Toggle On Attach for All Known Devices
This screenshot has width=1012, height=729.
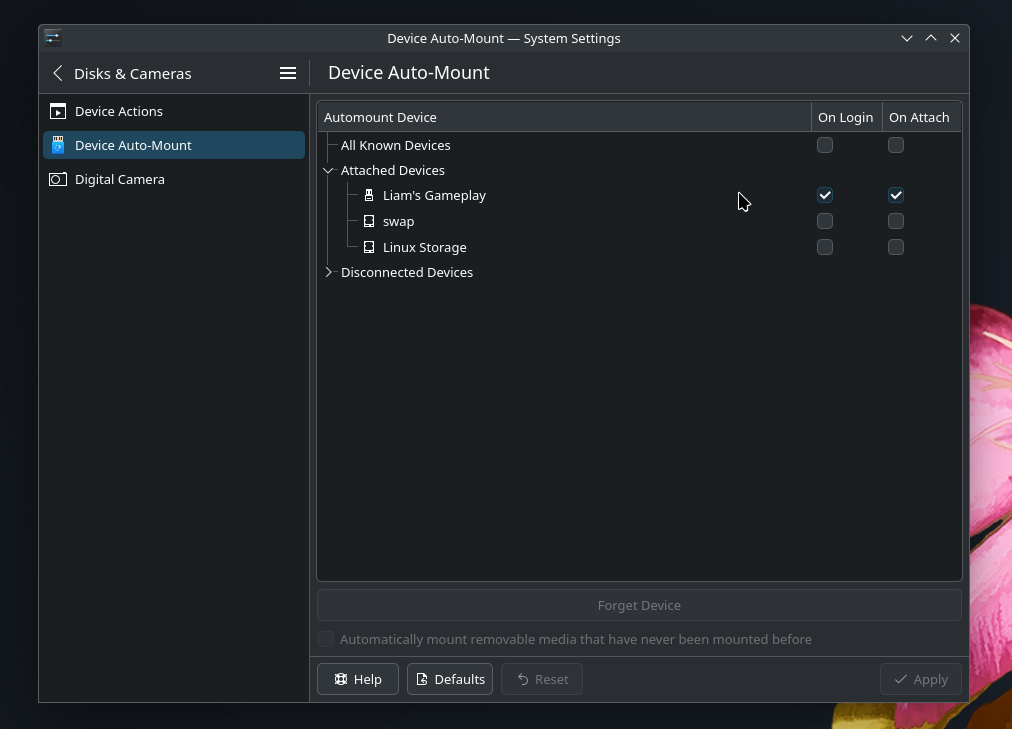896,145
